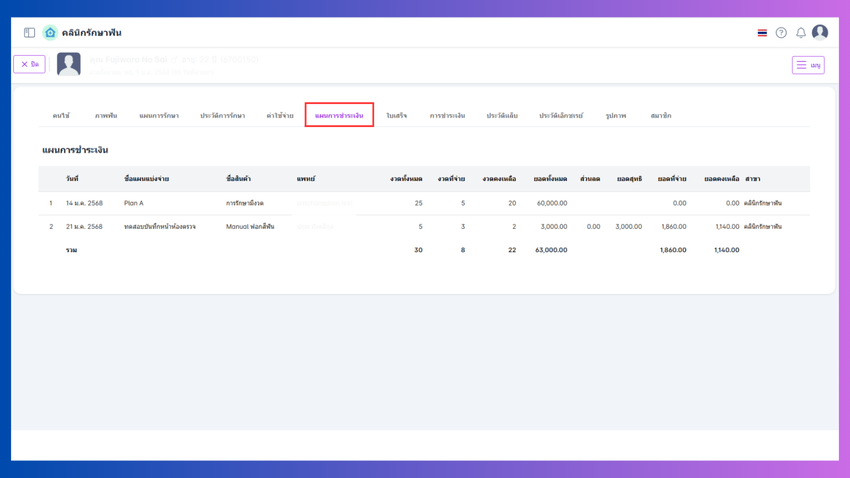The width and height of the screenshot is (850, 478).
Task: Click the งวดทั้งหมด column header
Action: (x=406, y=179)
